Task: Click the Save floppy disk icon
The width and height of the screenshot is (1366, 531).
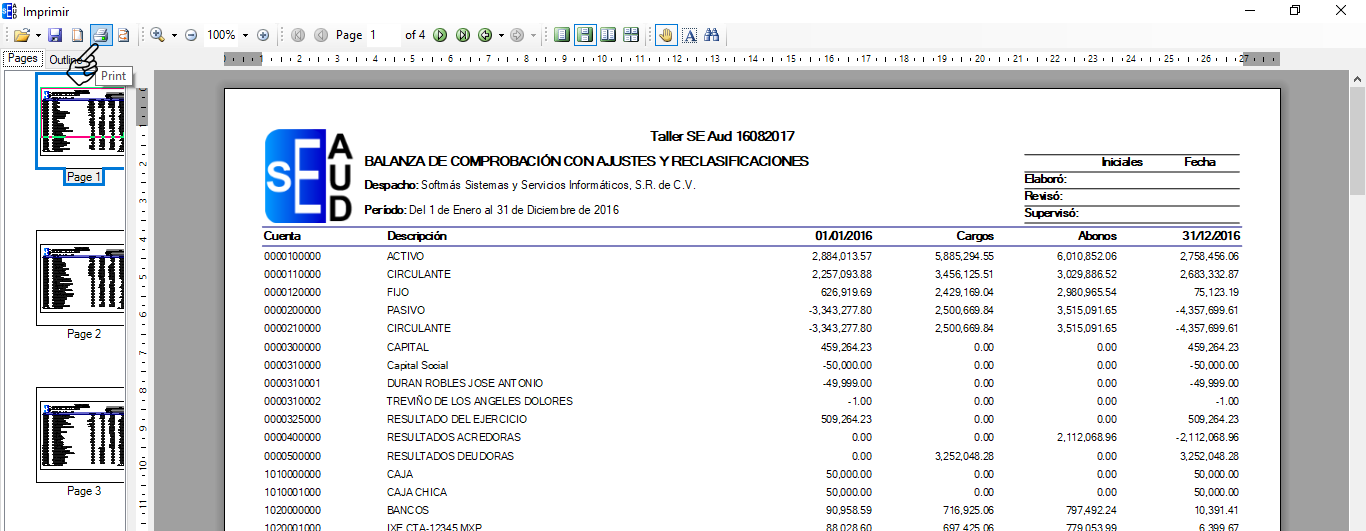Action: click(55, 35)
